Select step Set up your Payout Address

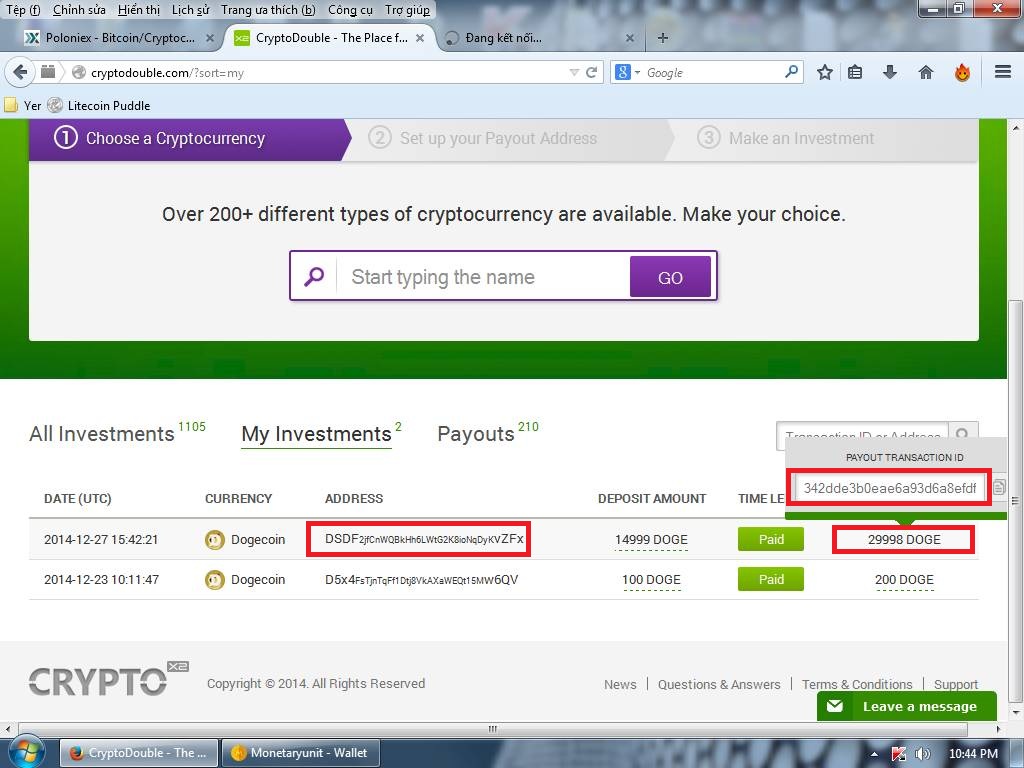click(498, 138)
